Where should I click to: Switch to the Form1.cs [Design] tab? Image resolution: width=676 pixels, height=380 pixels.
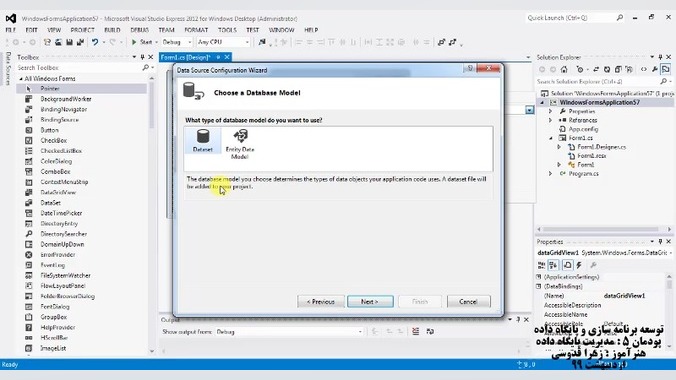[x=186, y=57]
